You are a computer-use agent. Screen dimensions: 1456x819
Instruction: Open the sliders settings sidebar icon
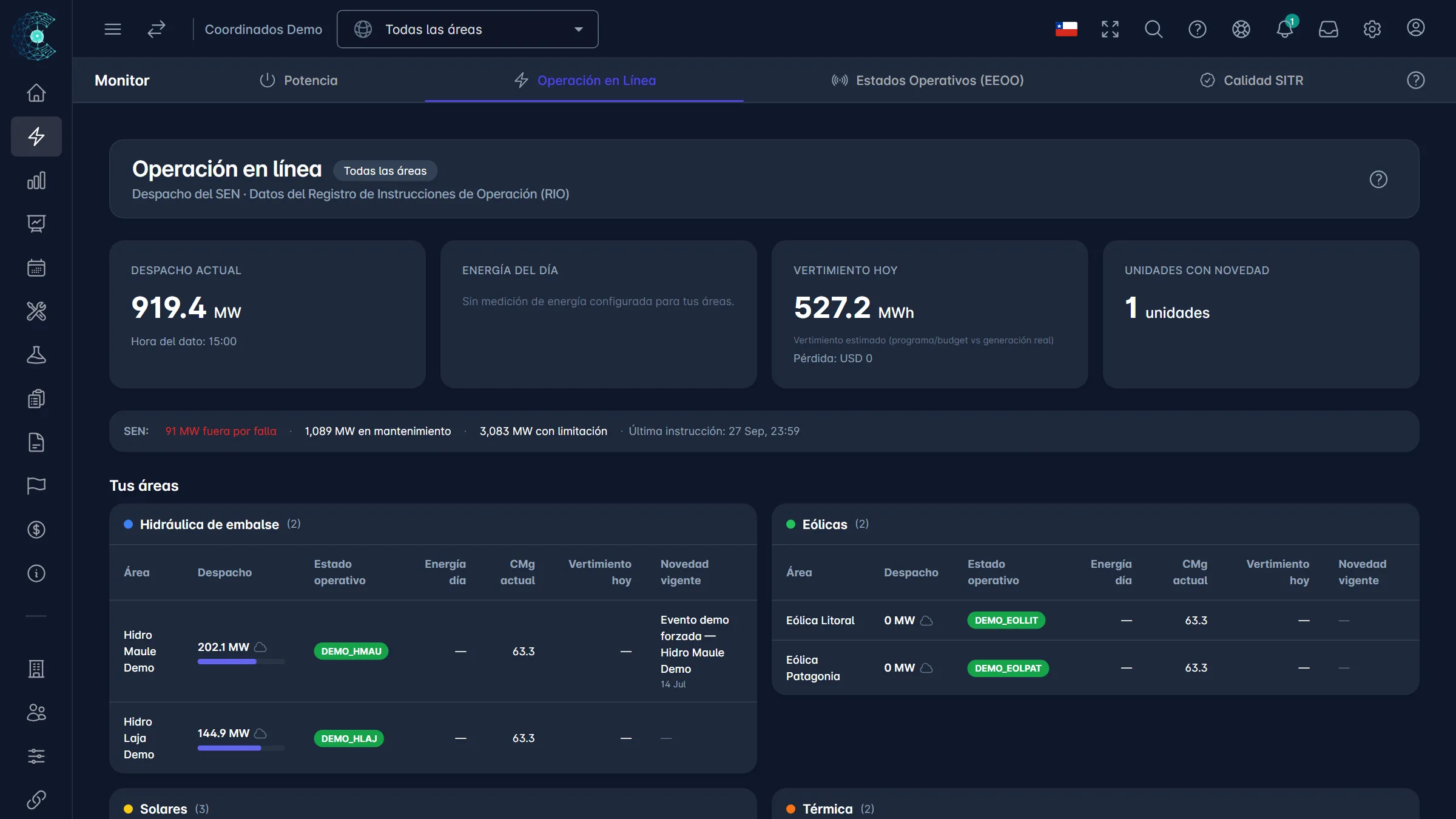point(36,756)
